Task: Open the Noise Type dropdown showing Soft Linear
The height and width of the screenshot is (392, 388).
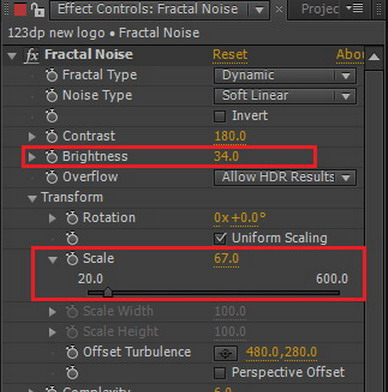Action: [x=285, y=96]
